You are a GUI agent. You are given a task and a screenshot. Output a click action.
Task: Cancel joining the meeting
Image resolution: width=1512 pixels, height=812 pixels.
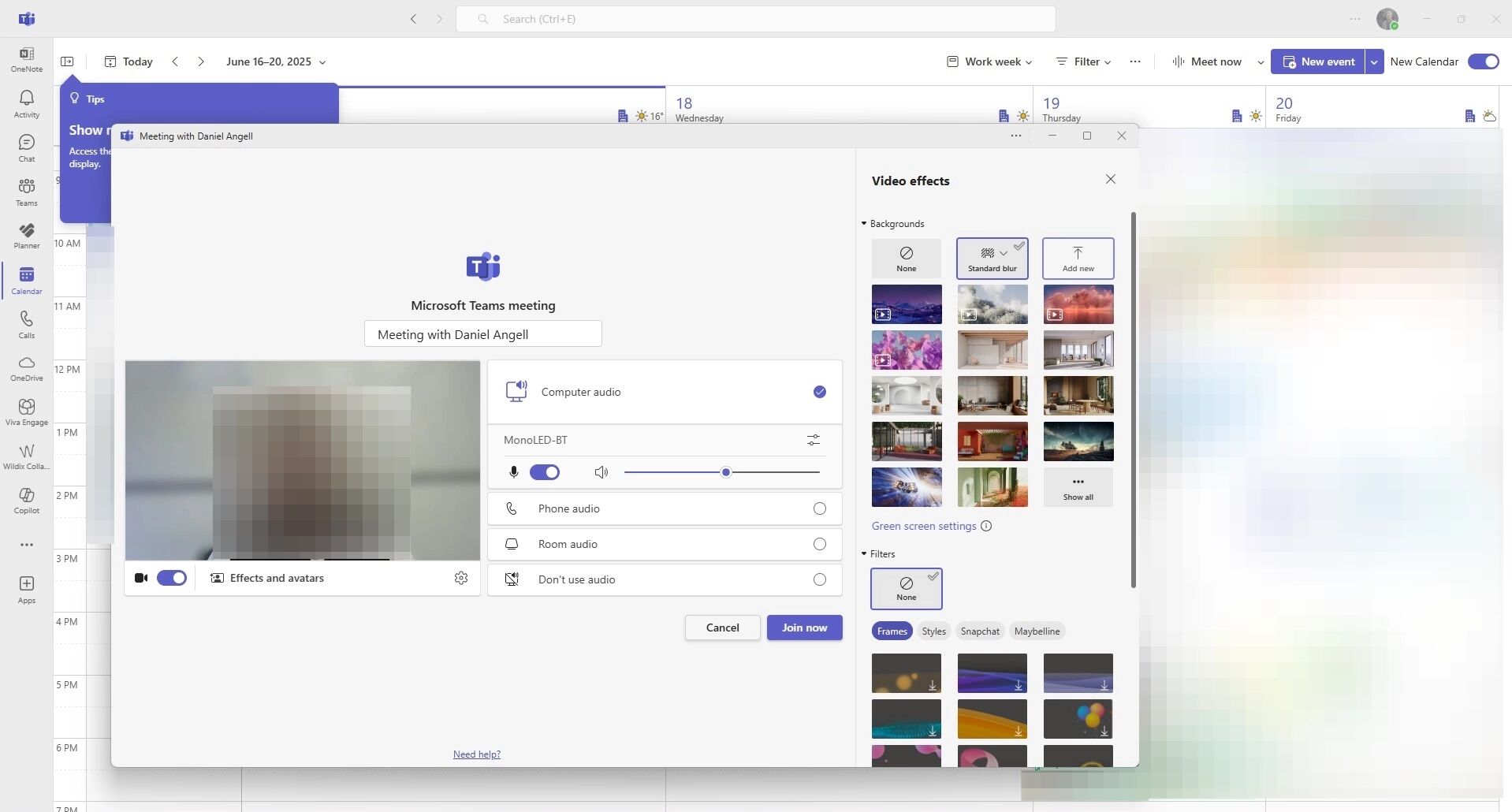coord(722,628)
